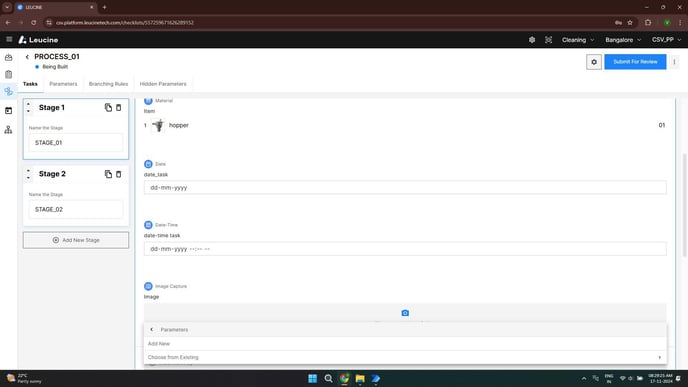Open the three-dot menu next to Submit
The height and width of the screenshot is (387, 688).
click(x=674, y=62)
